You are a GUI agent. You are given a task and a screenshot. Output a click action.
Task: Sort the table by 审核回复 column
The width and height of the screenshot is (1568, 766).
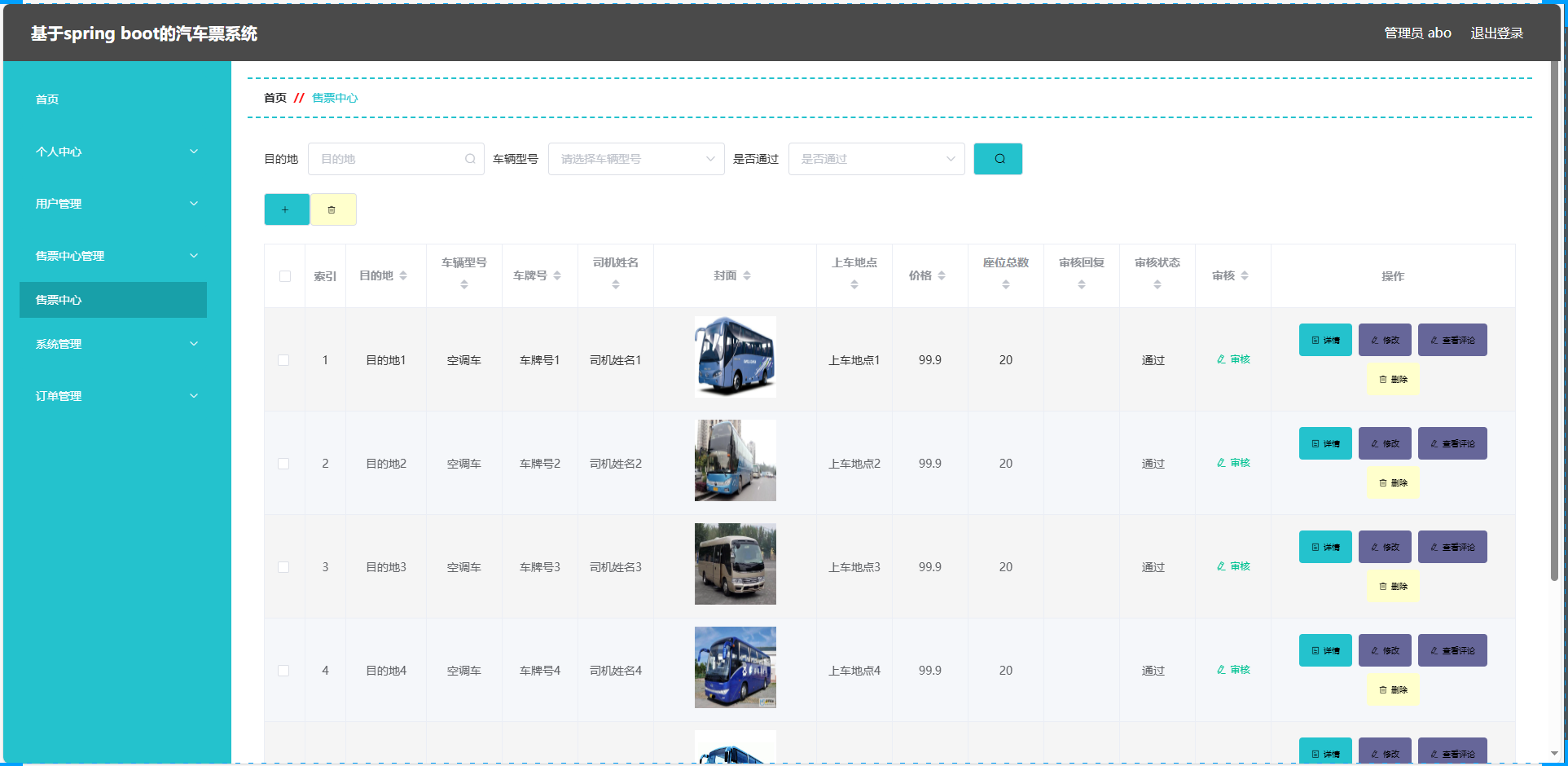click(x=1082, y=284)
